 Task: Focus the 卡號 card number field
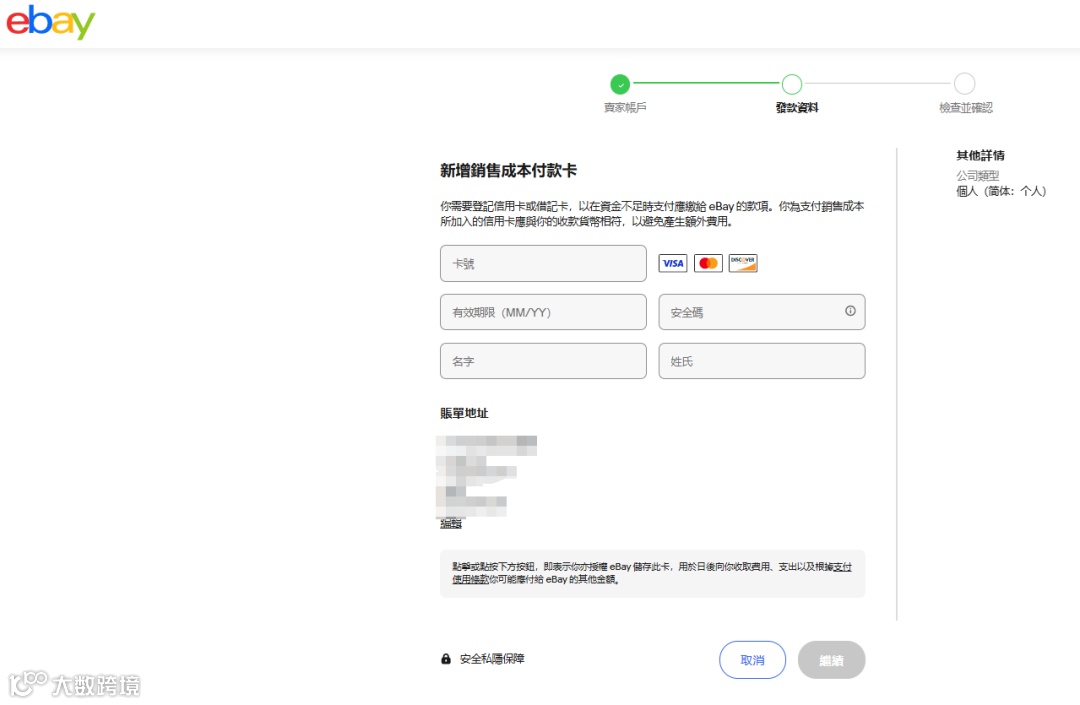click(543, 263)
